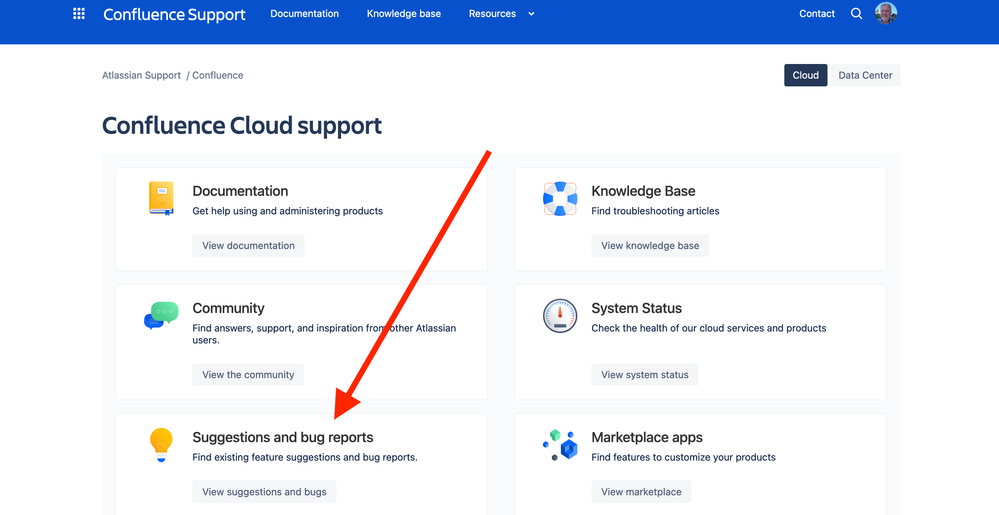The width and height of the screenshot is (999, 515).
Task: Click the Contact link in header
Action: pos(817,13)
